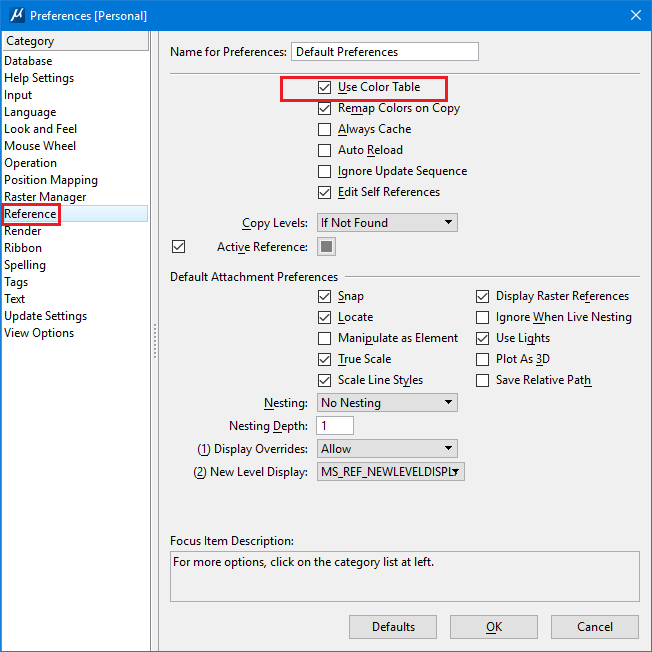The width and height of the screenshot is (652, 652).
Task: Click the Category column header
Action: (x=76, y=41)
